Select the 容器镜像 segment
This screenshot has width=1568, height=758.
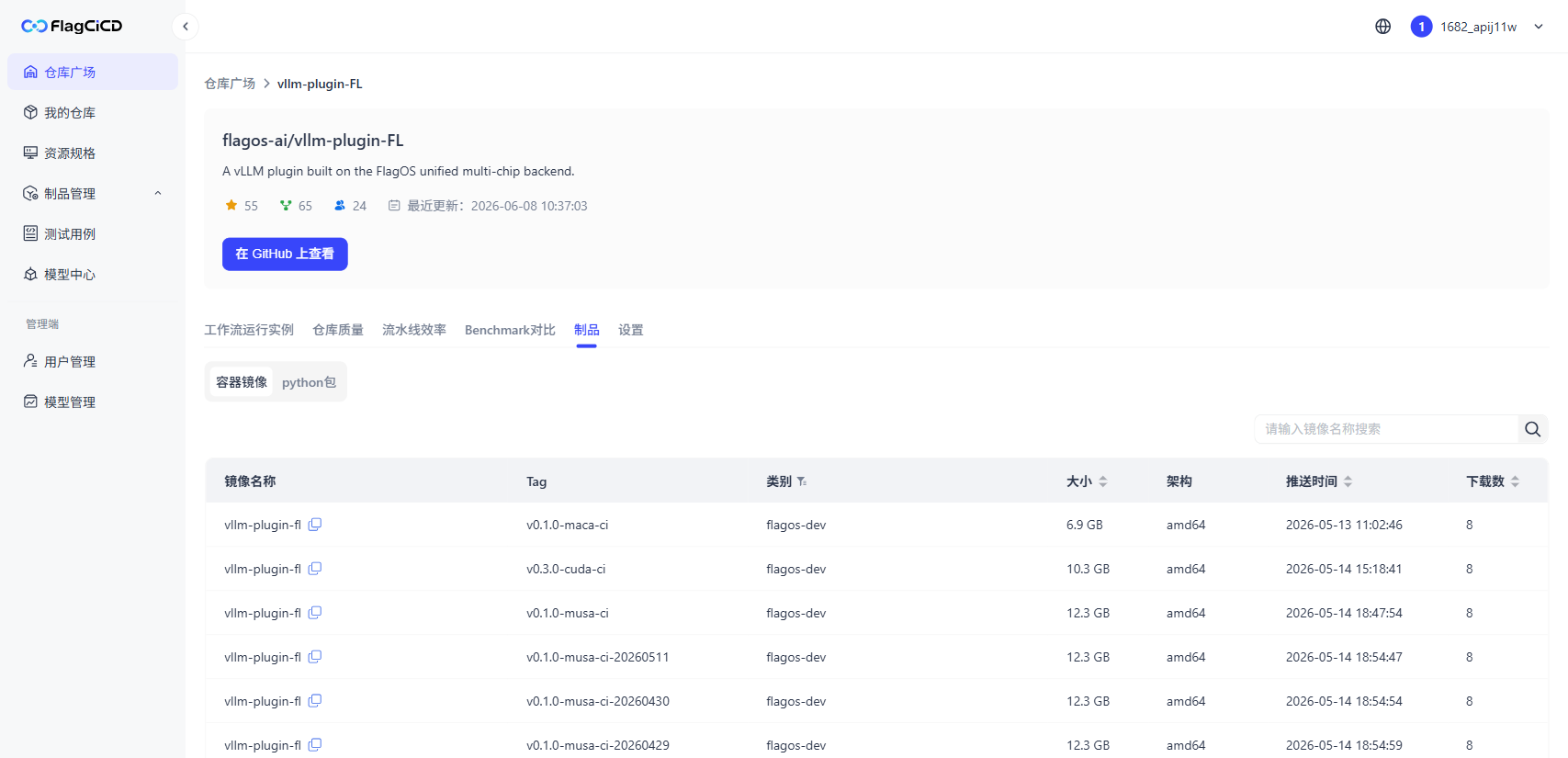[x=242, y=382]
